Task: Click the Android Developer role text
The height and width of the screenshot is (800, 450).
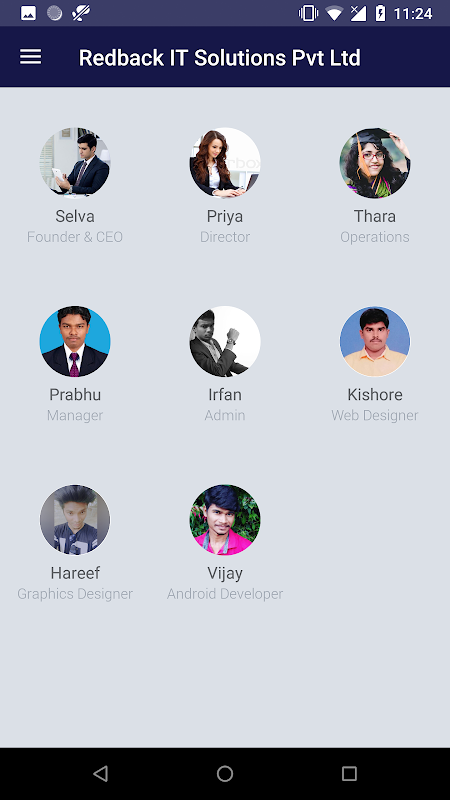Action: click(x=225, y=594)
